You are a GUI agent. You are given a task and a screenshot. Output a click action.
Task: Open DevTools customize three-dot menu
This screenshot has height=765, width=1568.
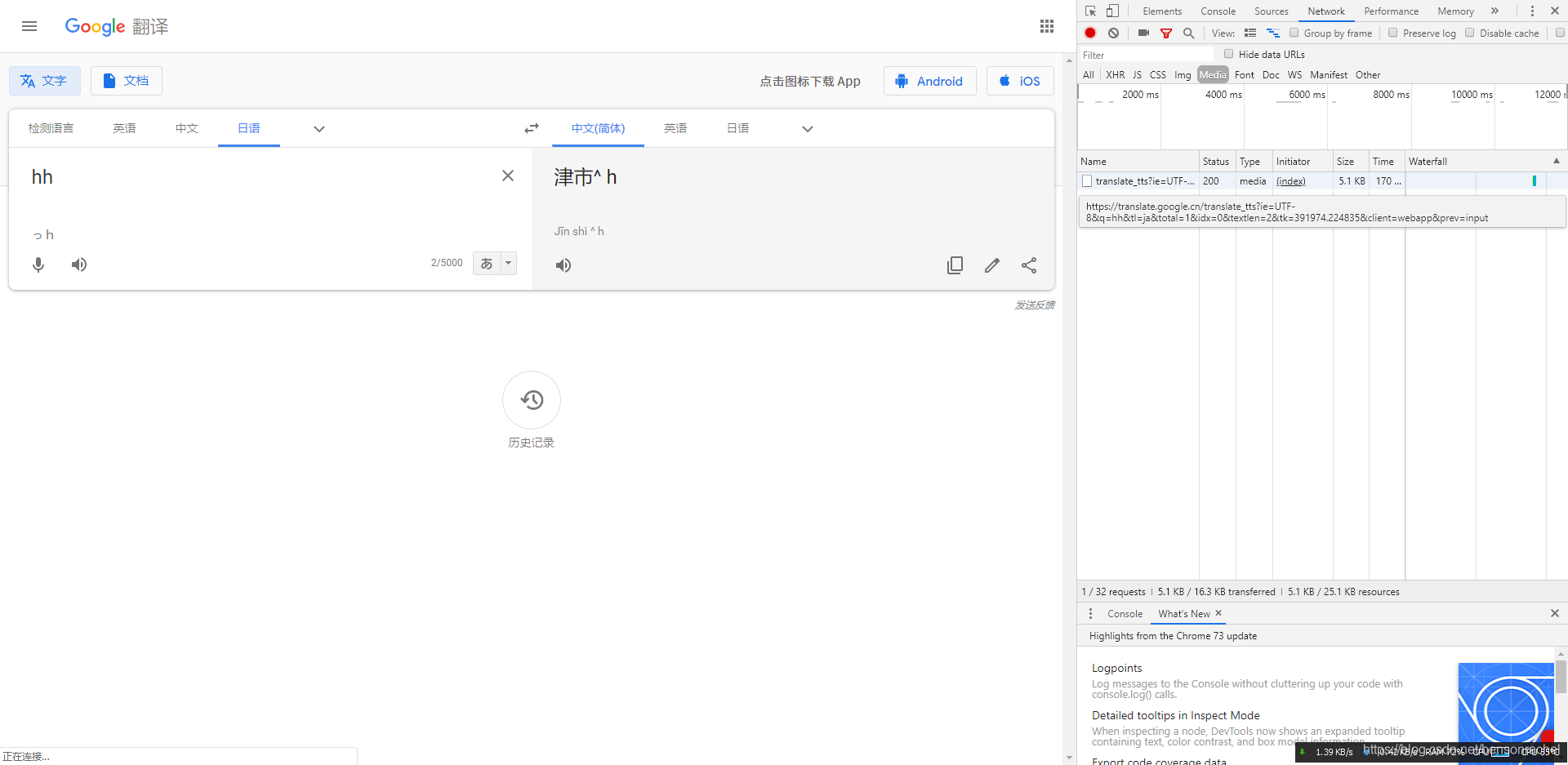coord(1532,11)
